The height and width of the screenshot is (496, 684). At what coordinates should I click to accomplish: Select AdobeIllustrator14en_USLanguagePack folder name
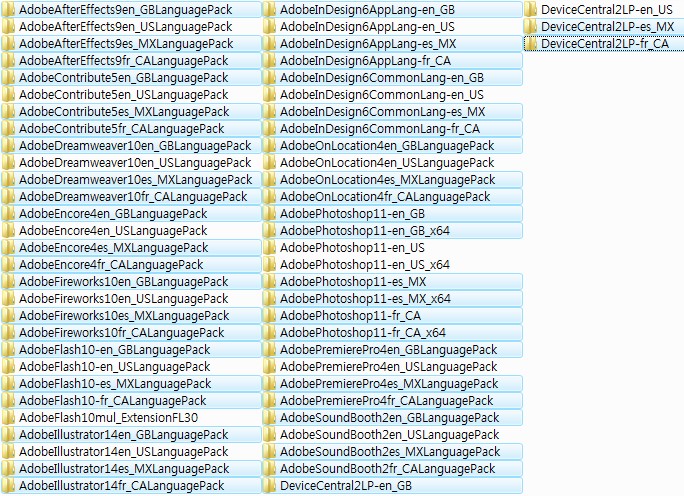click(x=123, y=452)
